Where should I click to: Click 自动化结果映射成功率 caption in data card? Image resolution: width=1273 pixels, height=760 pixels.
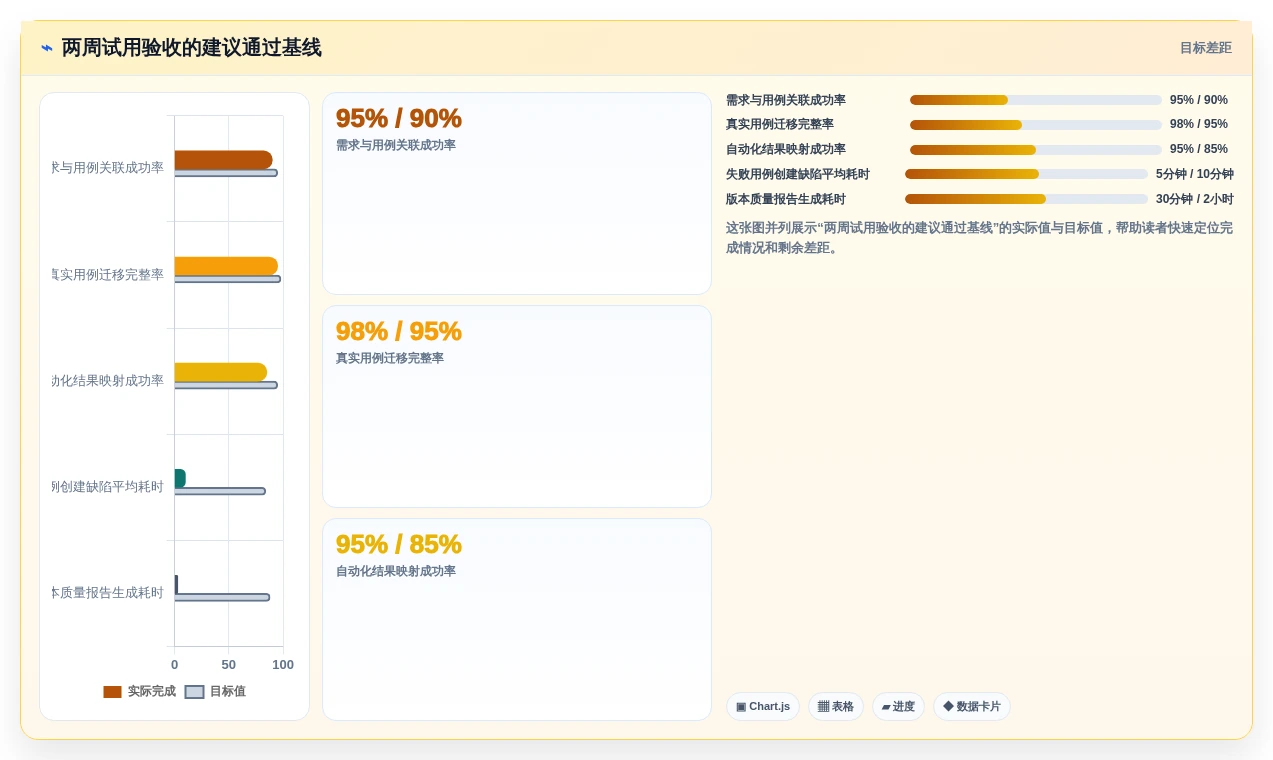click(x=396, y=571)
